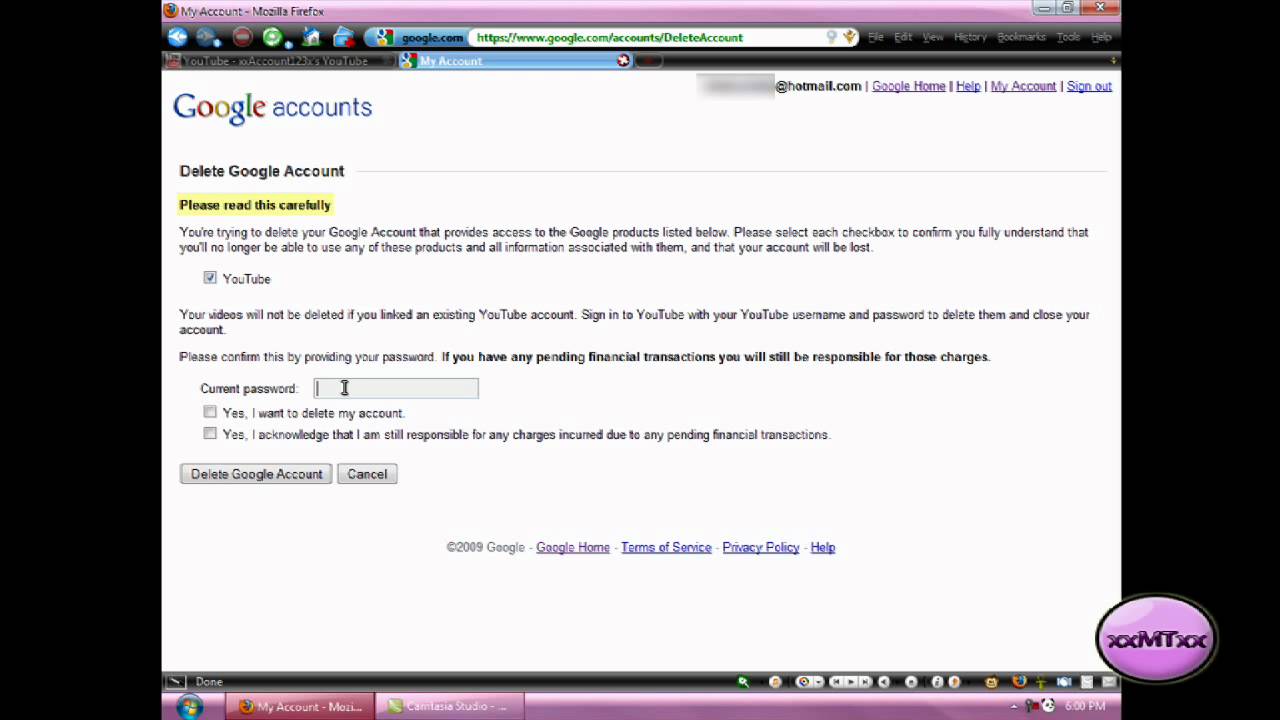Open the Windows Start menu orb
Viewport: 1280px width, 720px height.
point(190,706)
